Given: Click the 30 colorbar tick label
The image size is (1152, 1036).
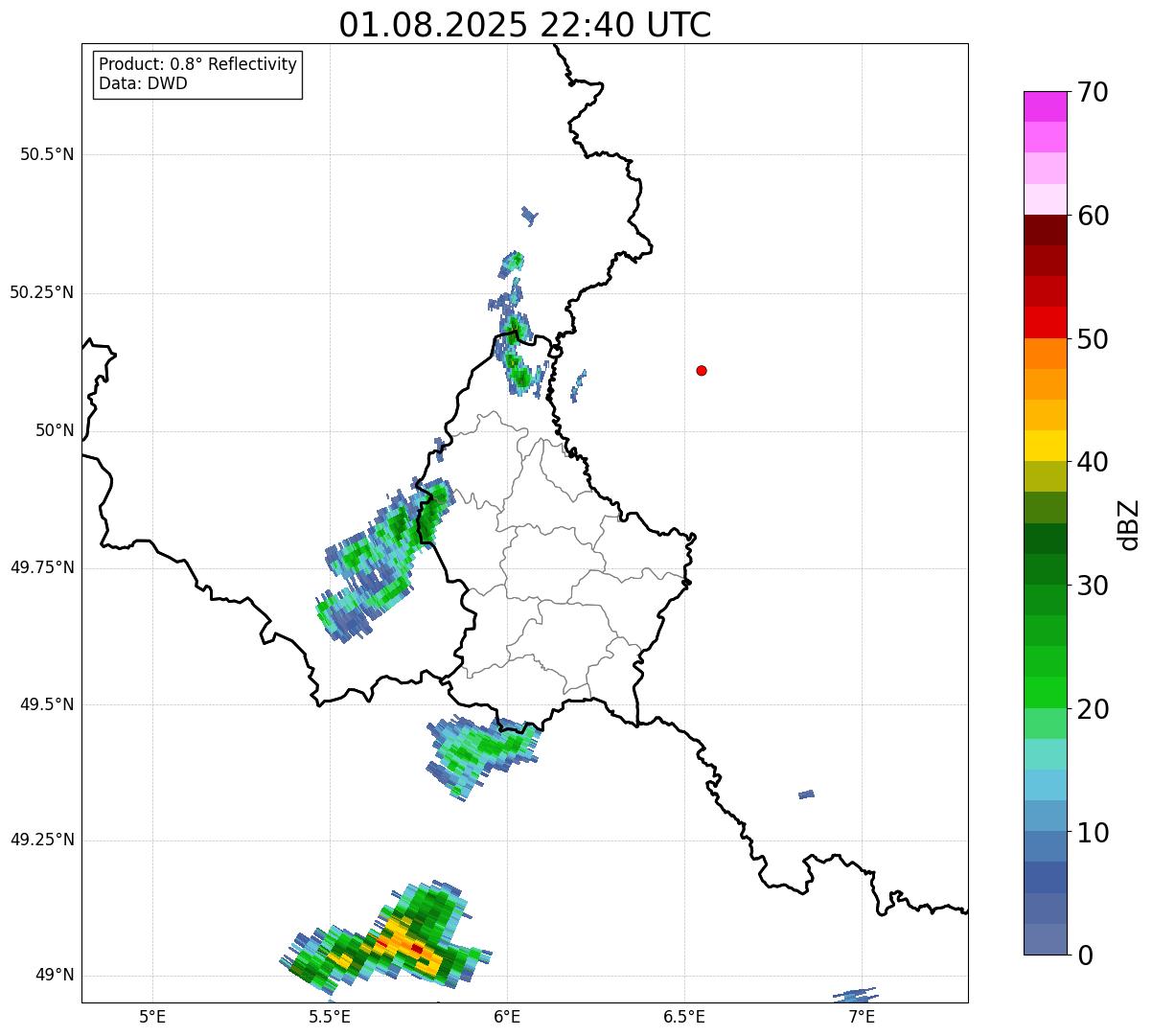Looking at the screenshot, I should 1093,585.
